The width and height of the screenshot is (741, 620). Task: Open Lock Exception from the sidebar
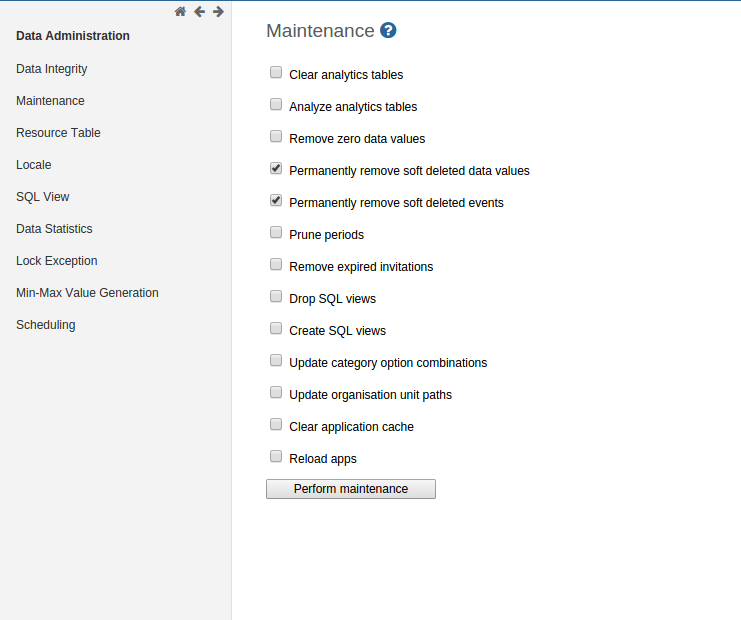[57, 261]
